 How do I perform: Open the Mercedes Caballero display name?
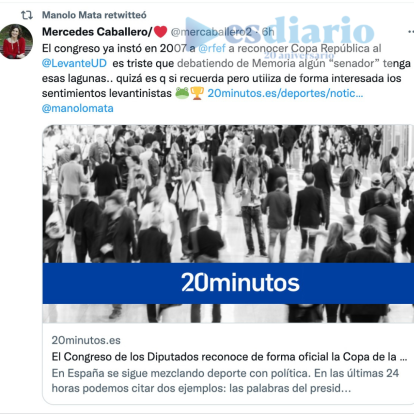[x=97, y=32]
